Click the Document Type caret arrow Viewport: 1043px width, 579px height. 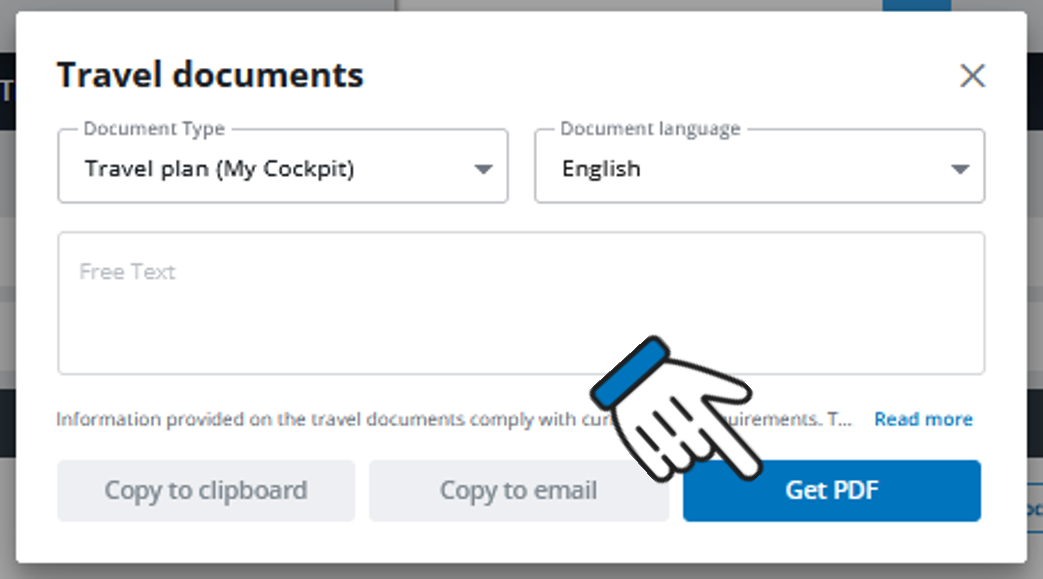pos(483,169)
